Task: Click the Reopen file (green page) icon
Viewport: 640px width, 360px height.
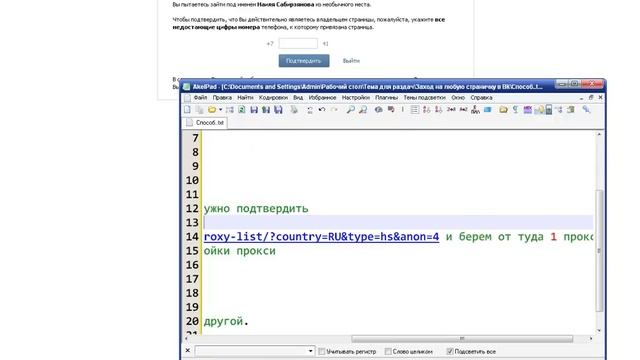Action: pos(242,110)
